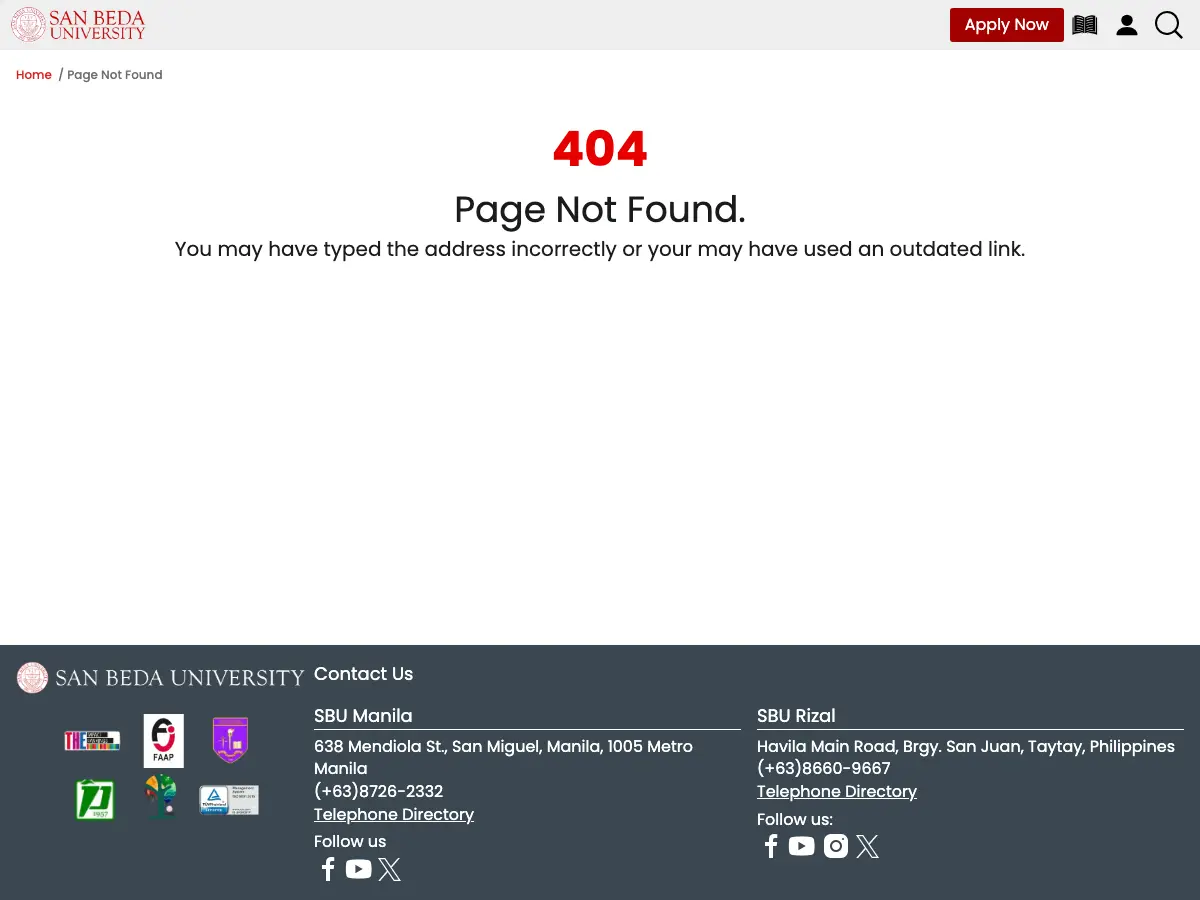The height and width of the screenshot is (900, 1200).
Task: Click the San Beda University header logo
Action: (x=78, y=25)
